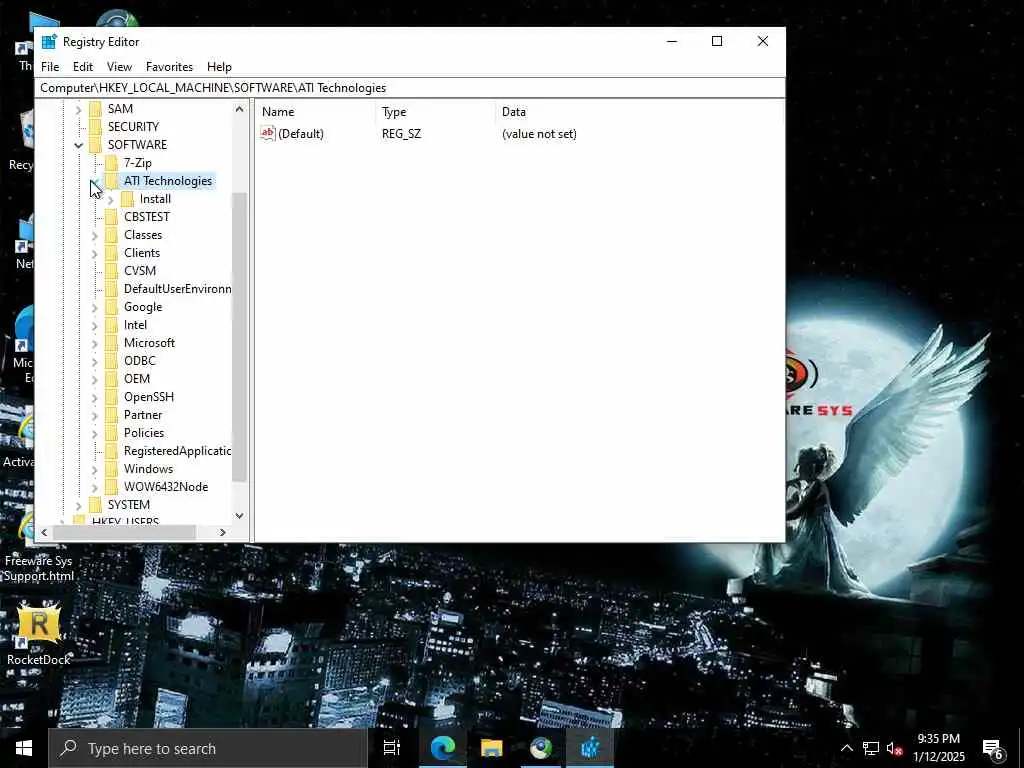1024x768 pixels.
Task: Select the Windows folder icon
Action: coord(112,469)
